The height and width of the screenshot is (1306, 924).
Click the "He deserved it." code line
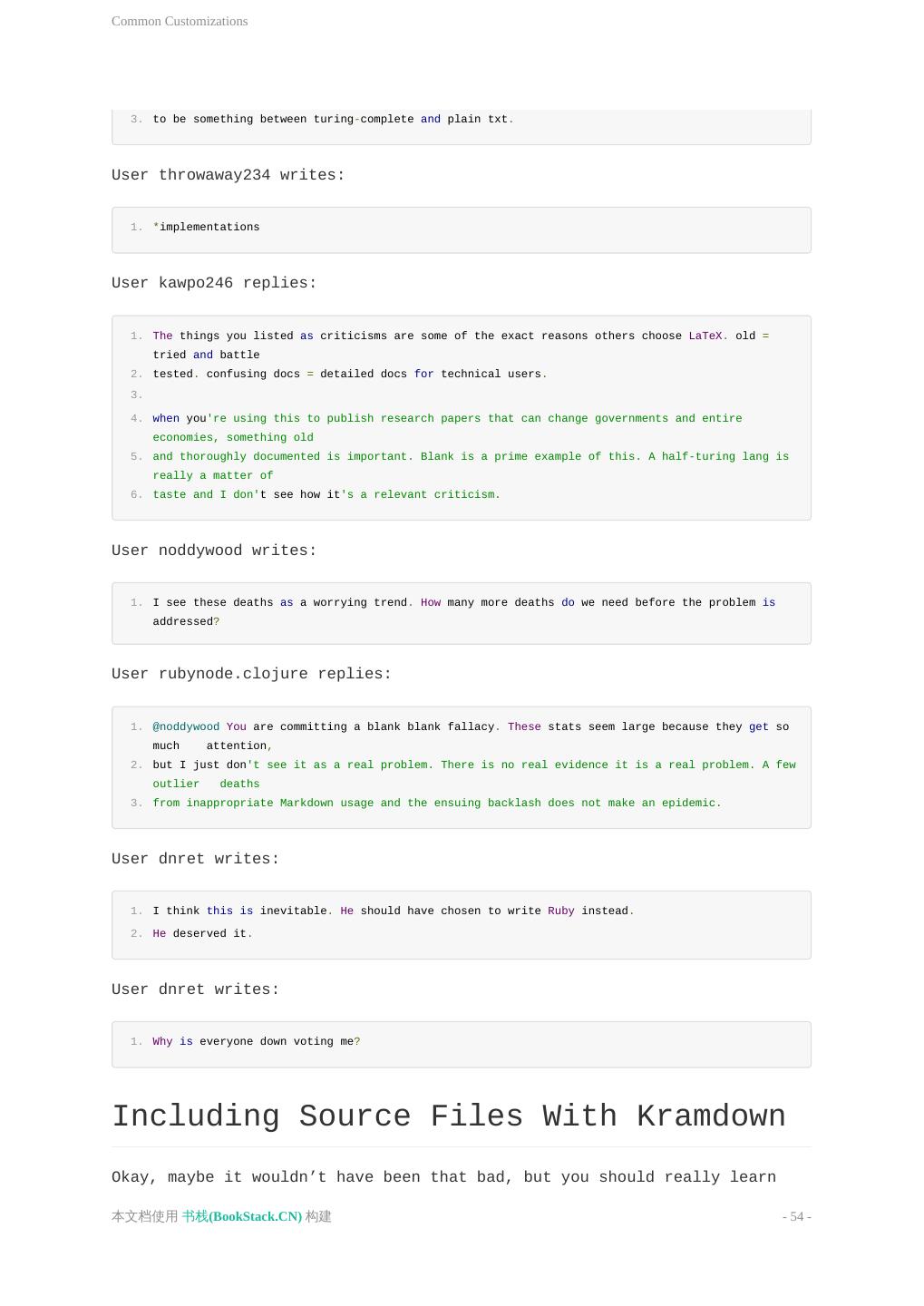tap(202, 934)
